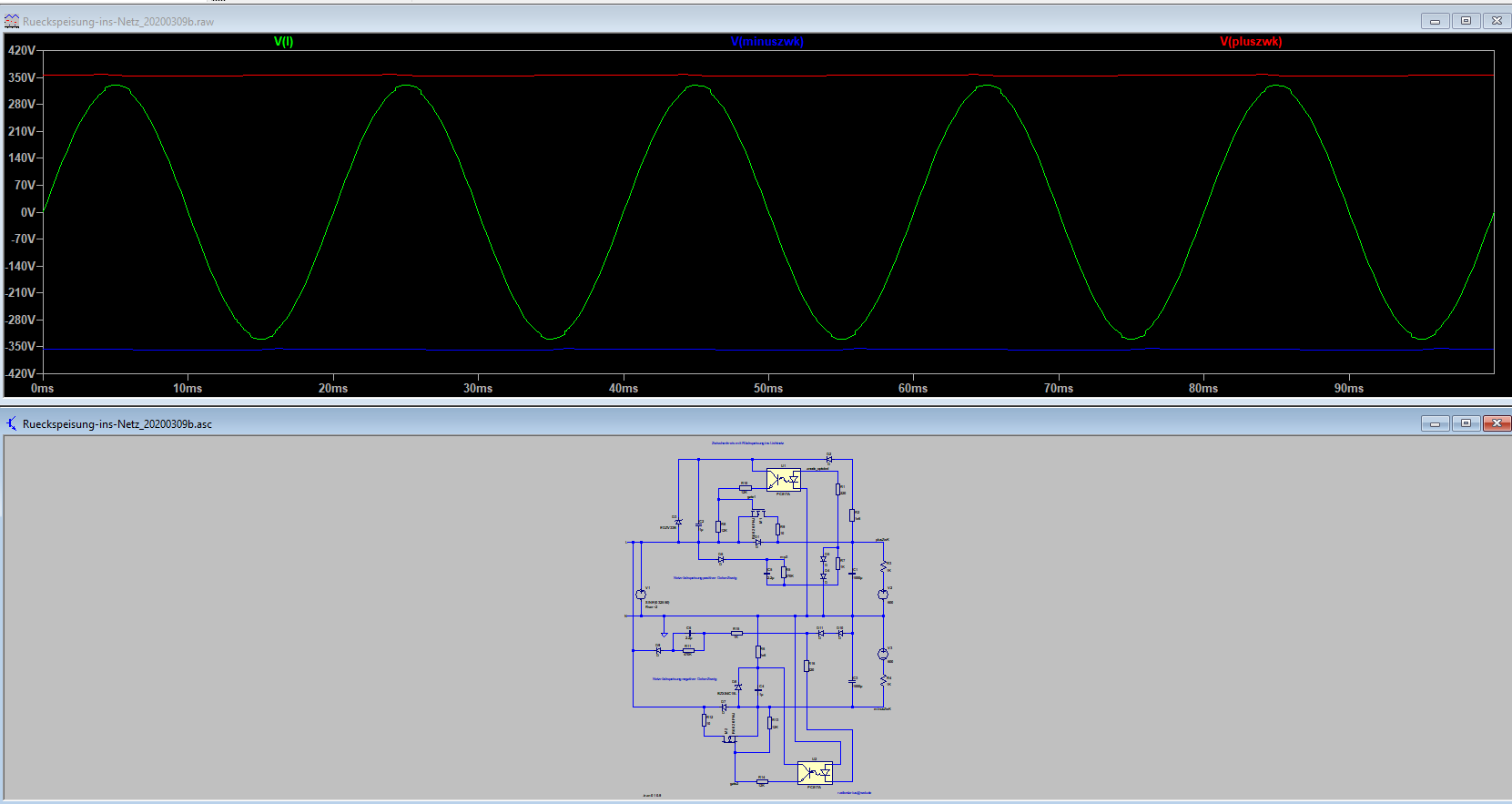This screenshot has height=804, width=1512.
Task: Select the V(l) green trace label
Action: click(x=283, y=41)
